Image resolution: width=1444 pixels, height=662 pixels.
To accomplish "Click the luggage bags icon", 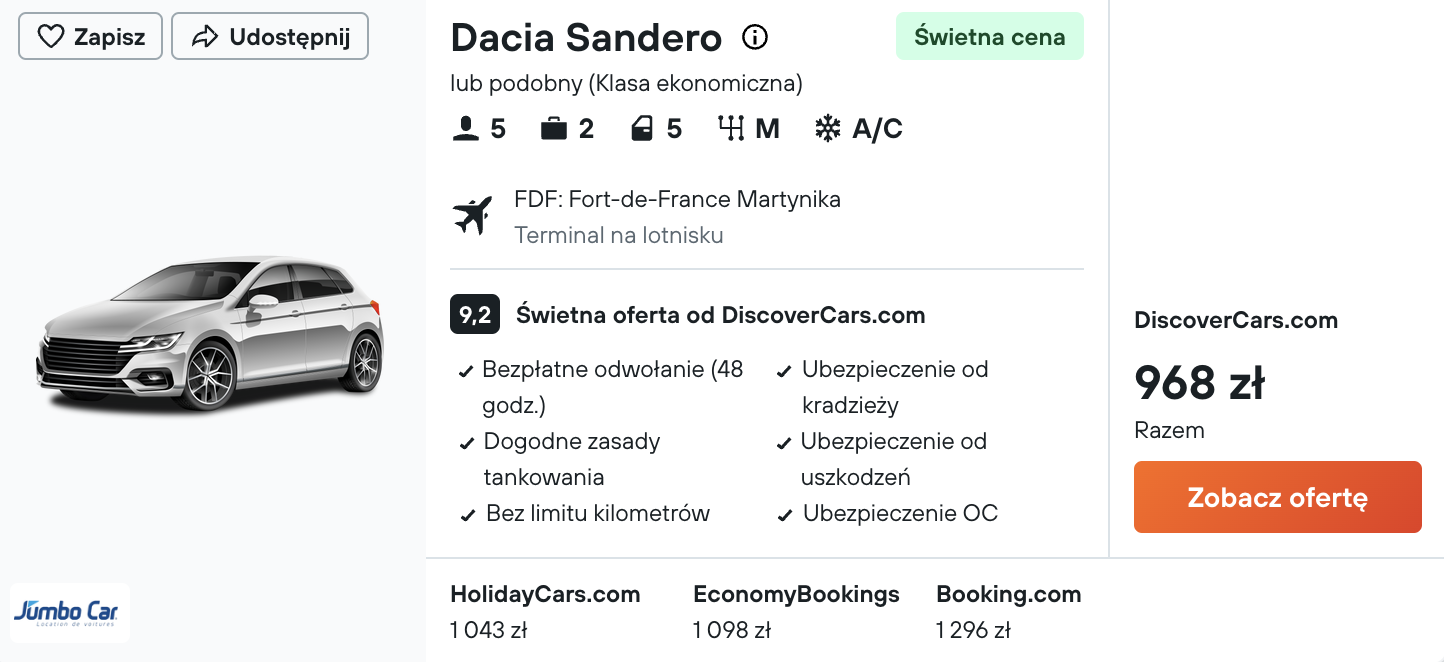I will tap(554, 129).
